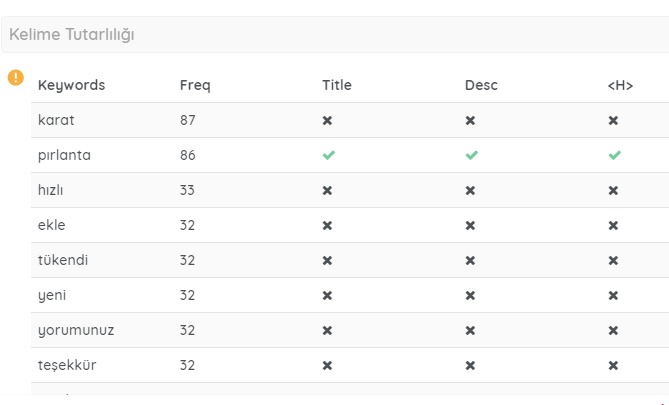Click the Desc column header

point(481,85)
